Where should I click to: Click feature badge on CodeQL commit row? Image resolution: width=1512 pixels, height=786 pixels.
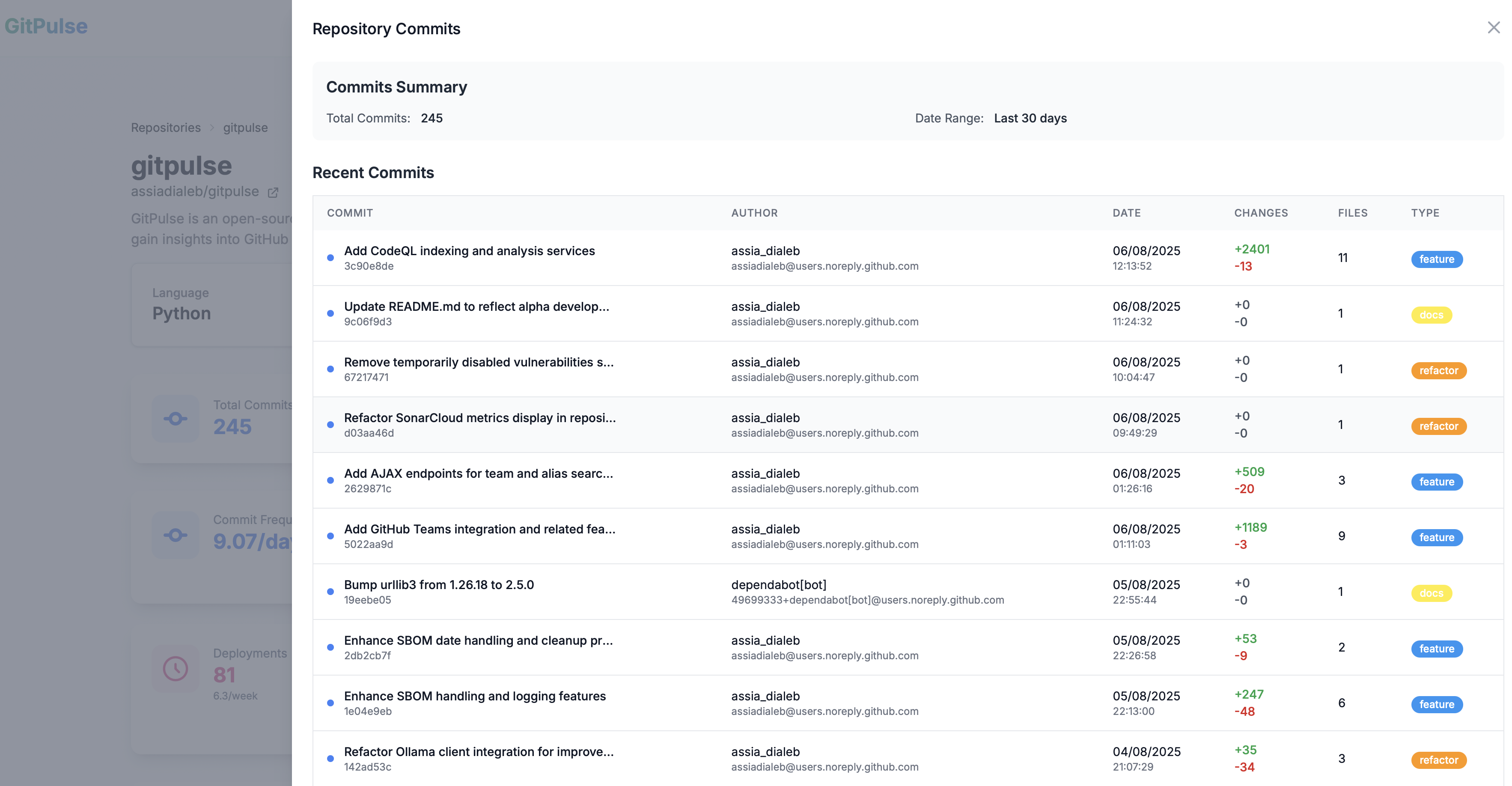point(1437,259)
